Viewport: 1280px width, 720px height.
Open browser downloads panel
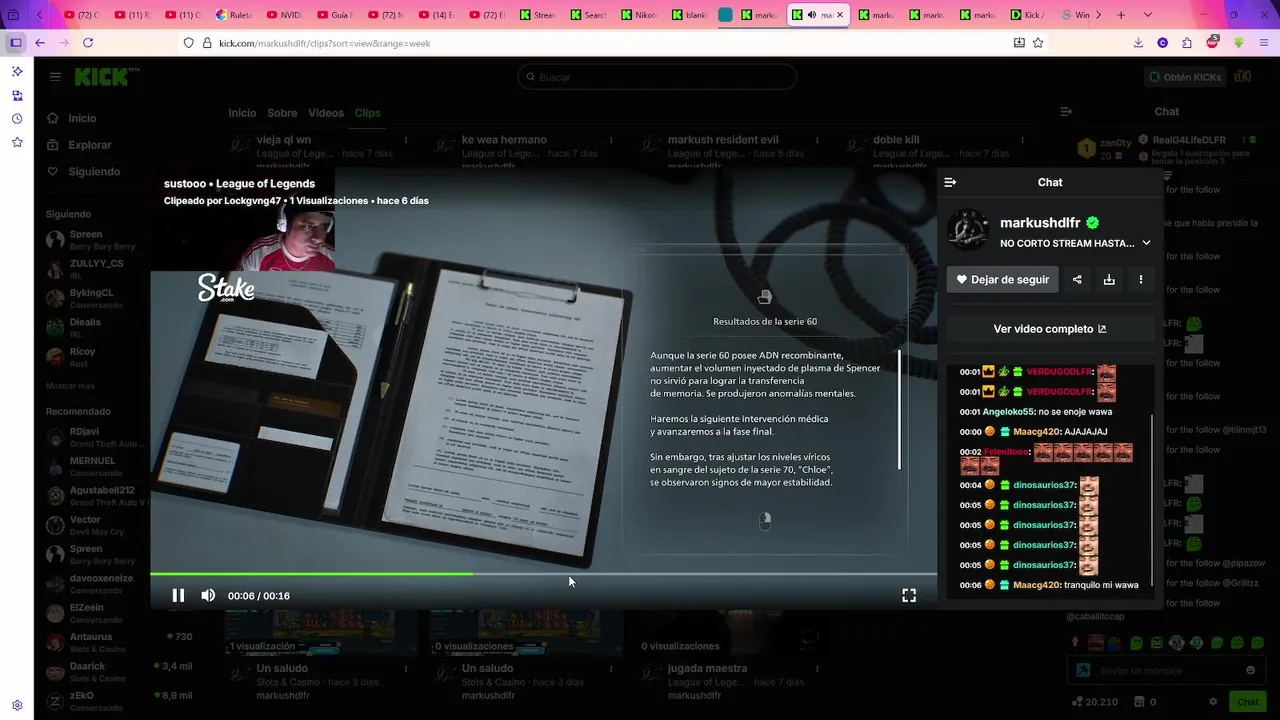point(1138,43)
